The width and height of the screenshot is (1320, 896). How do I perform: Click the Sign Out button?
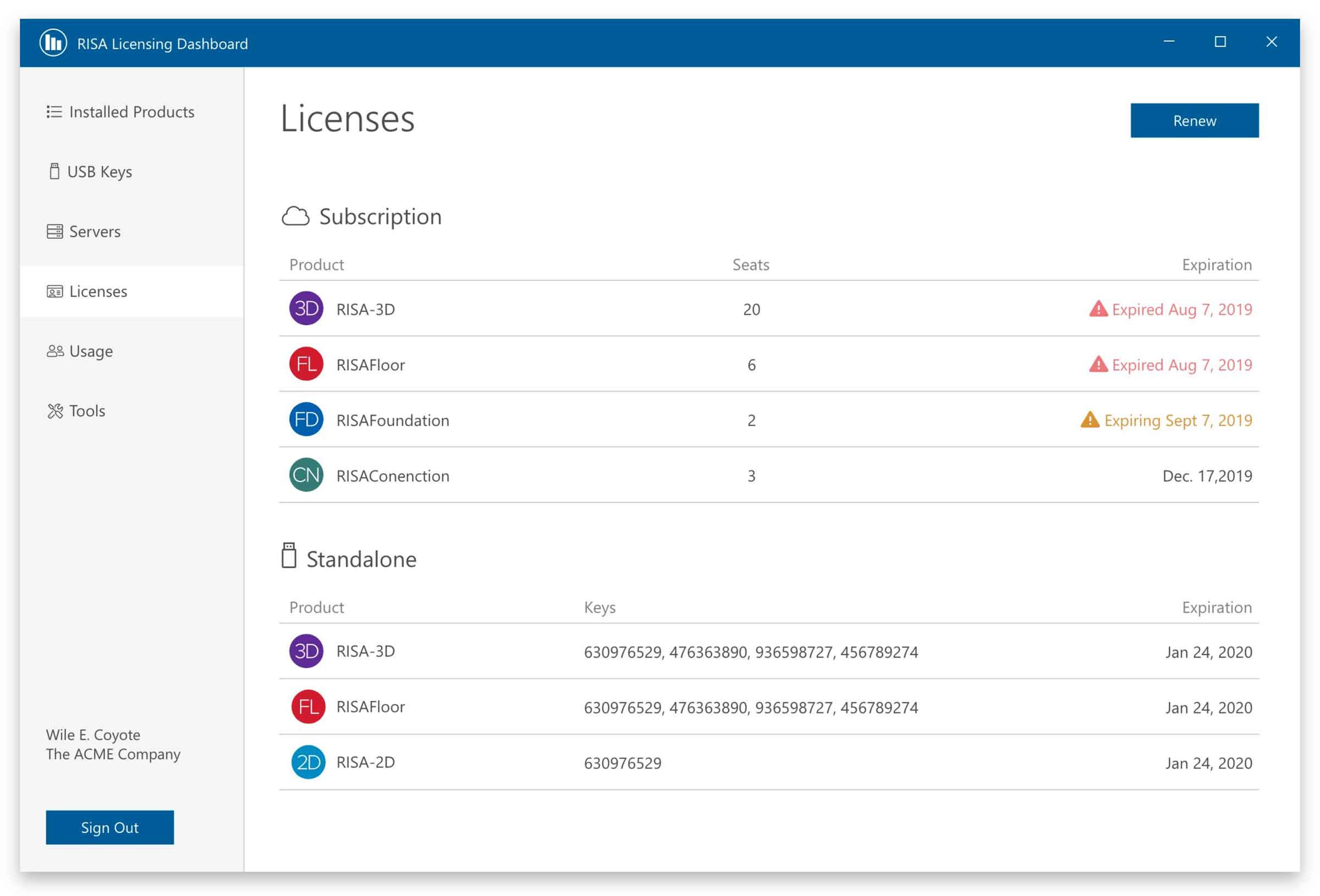(109, 828)
